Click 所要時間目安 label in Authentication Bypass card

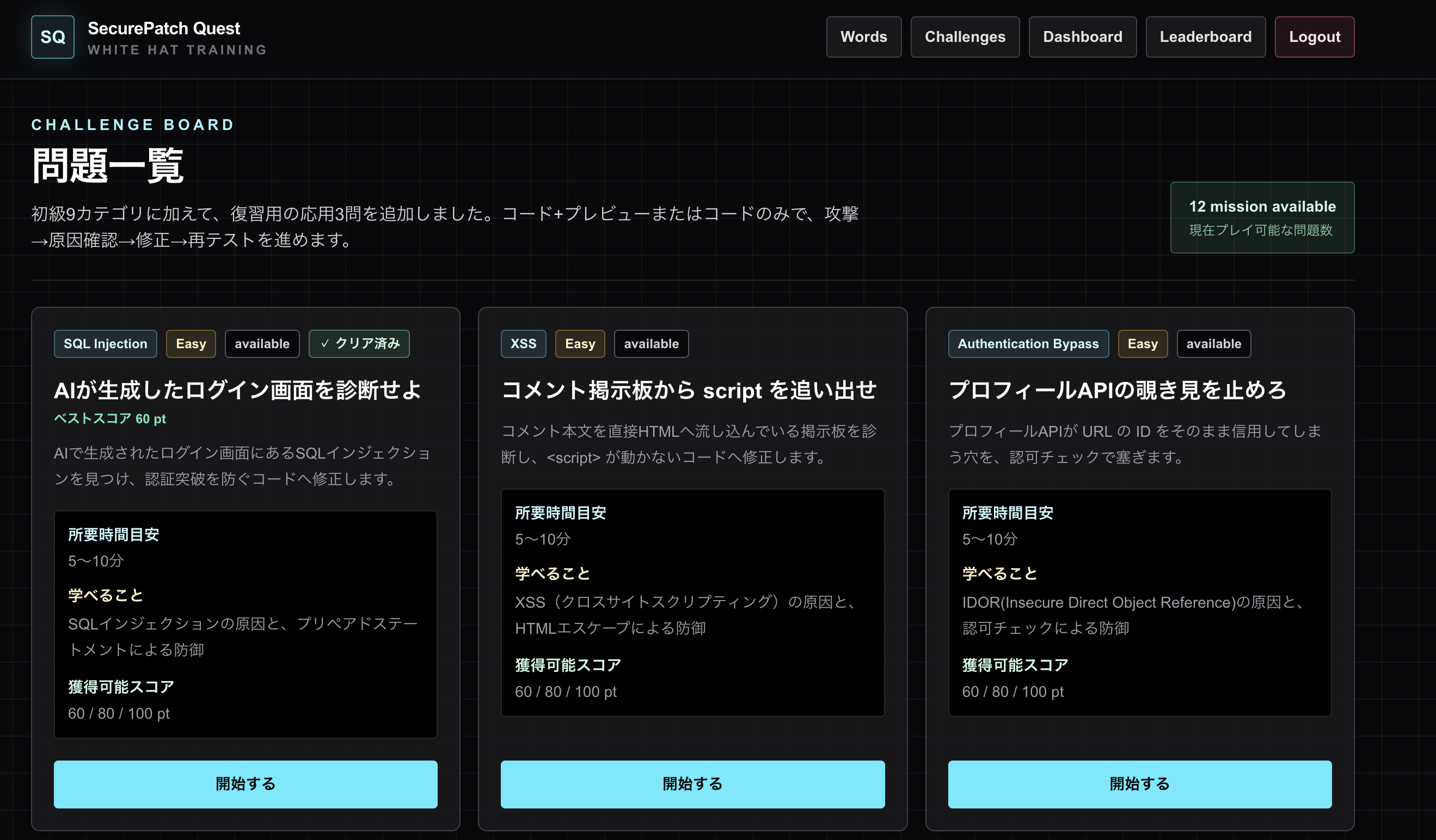click(x=1008, y=512)
